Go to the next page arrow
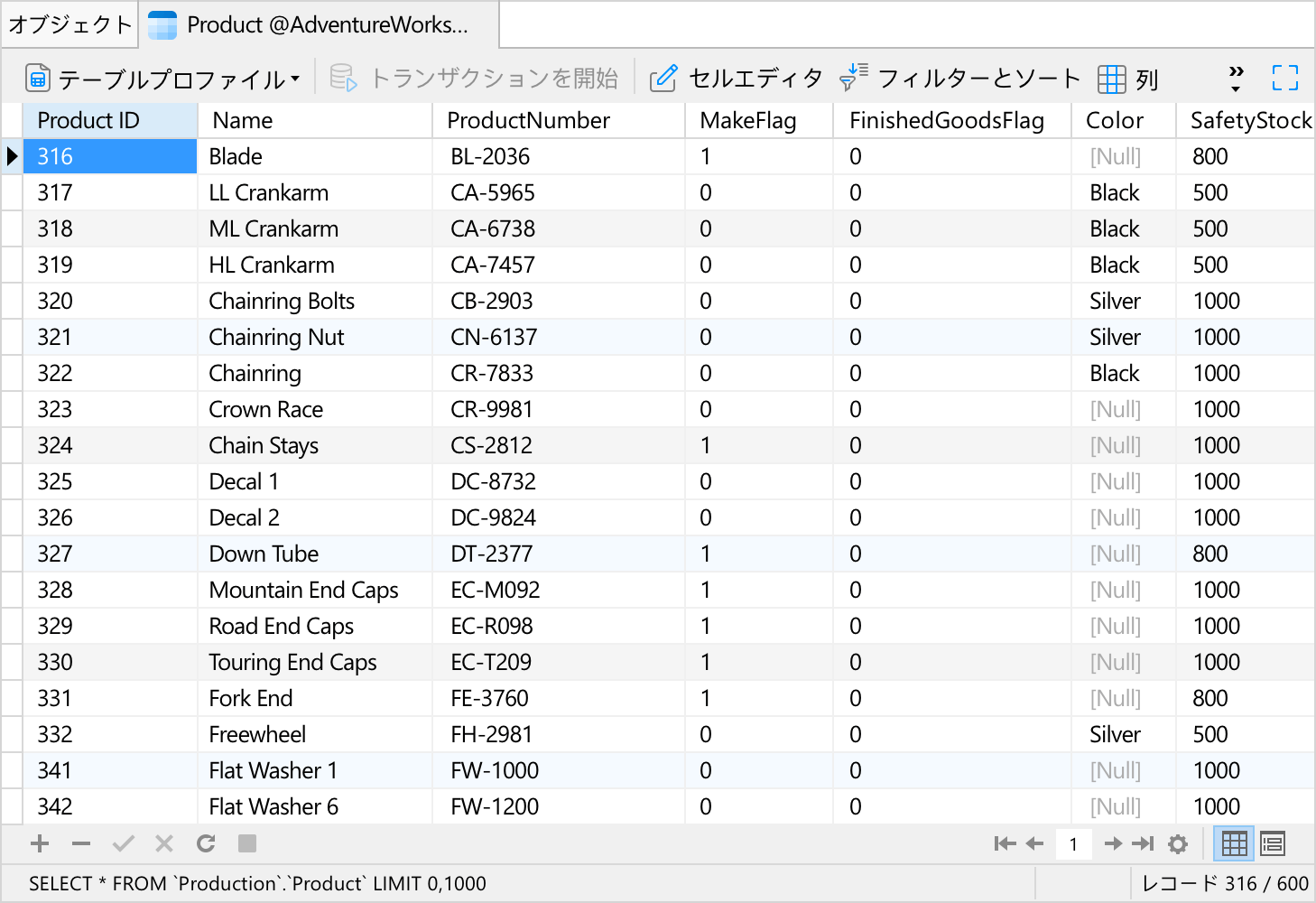Viewport: 1316px width, 903px height. pos(1113,843)
